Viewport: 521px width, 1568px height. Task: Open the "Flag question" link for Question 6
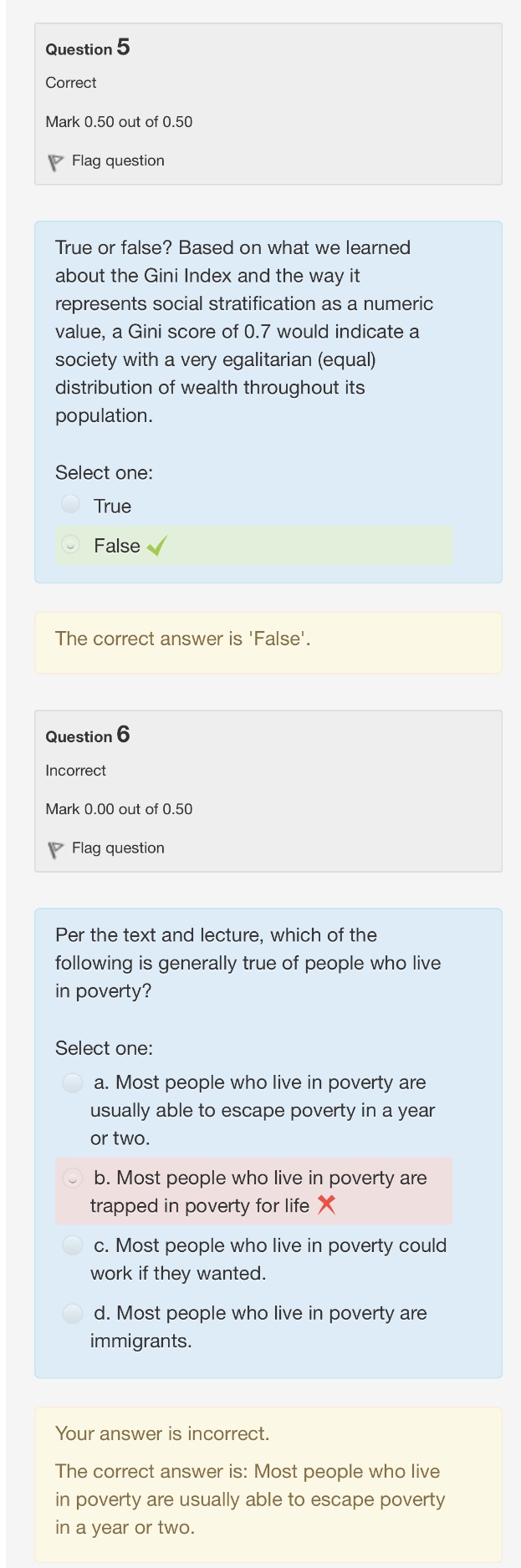click(118, 848)
